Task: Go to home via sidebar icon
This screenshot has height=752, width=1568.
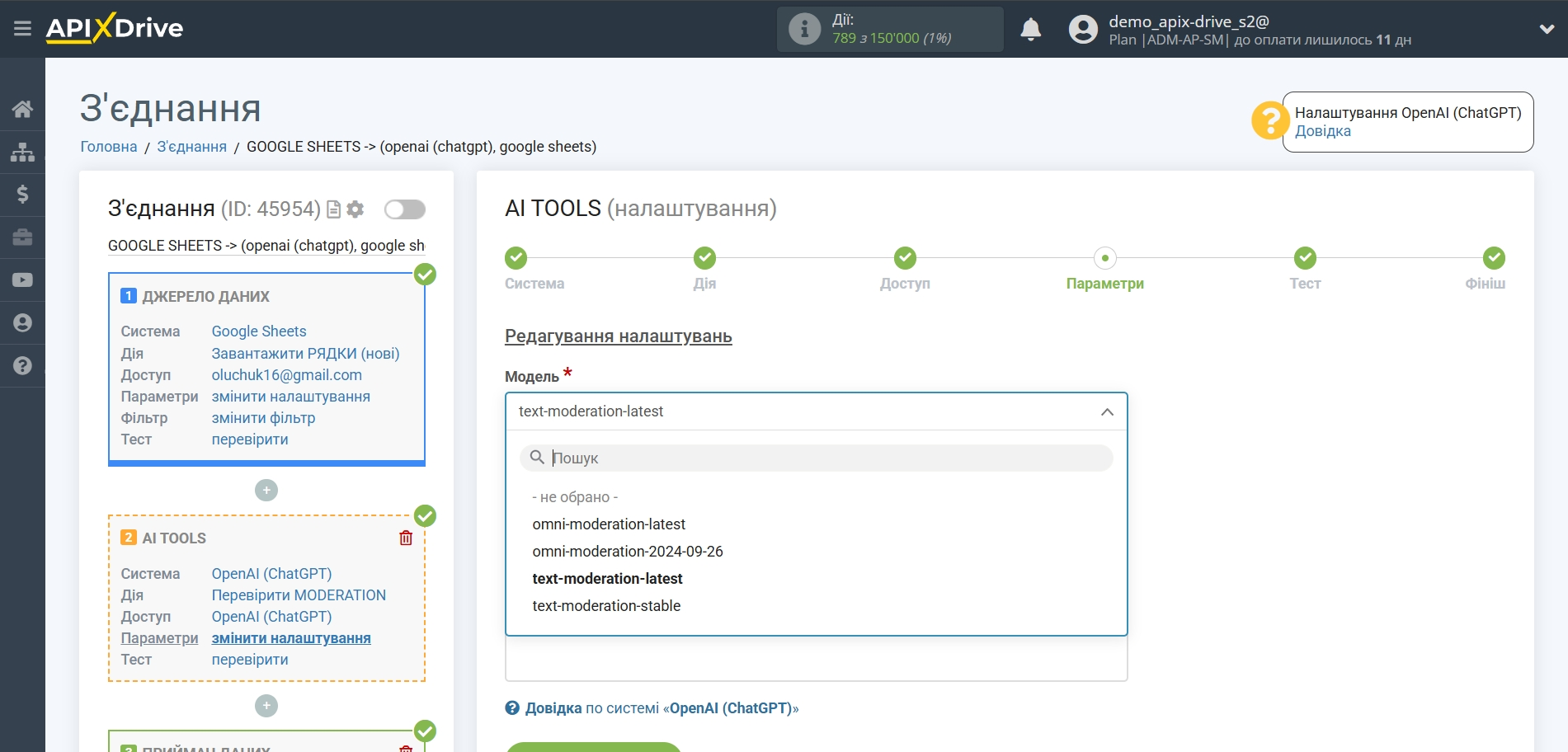Action: pos(22,109)
